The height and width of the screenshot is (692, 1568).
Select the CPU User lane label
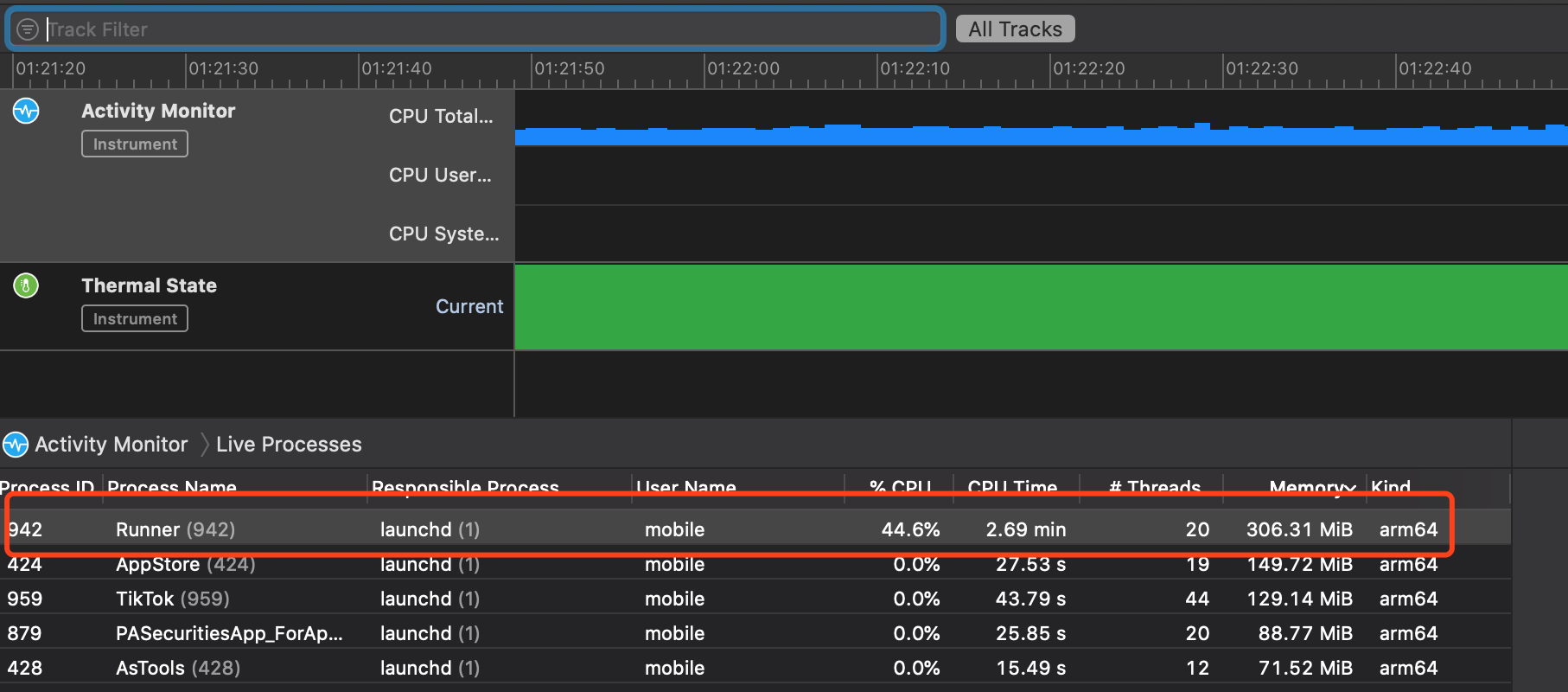(x=440, y=175)
